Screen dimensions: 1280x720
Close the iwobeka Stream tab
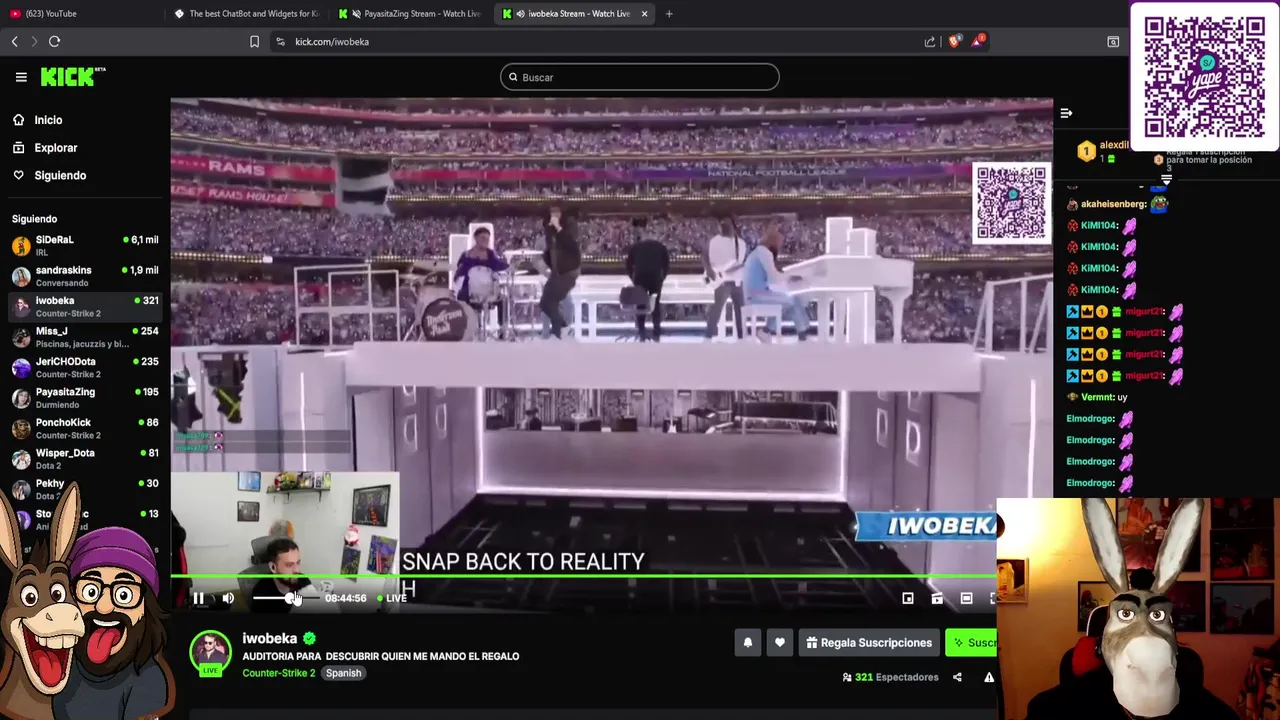[x=644, y=14]
